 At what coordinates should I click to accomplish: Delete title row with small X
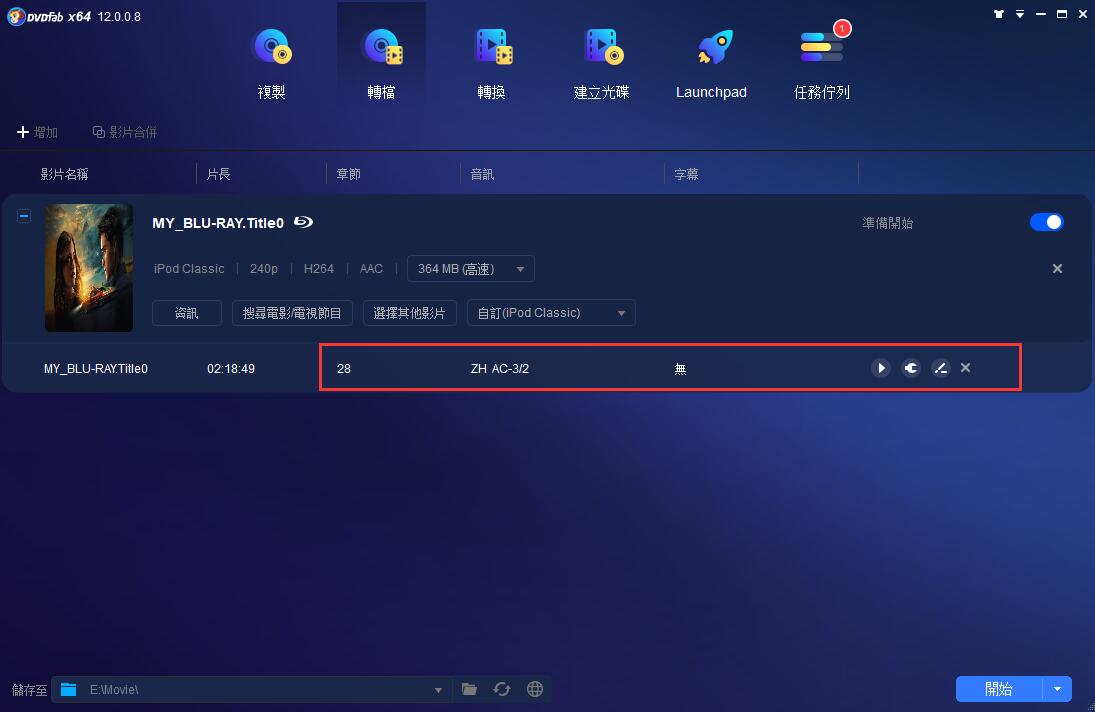[965, 368]
